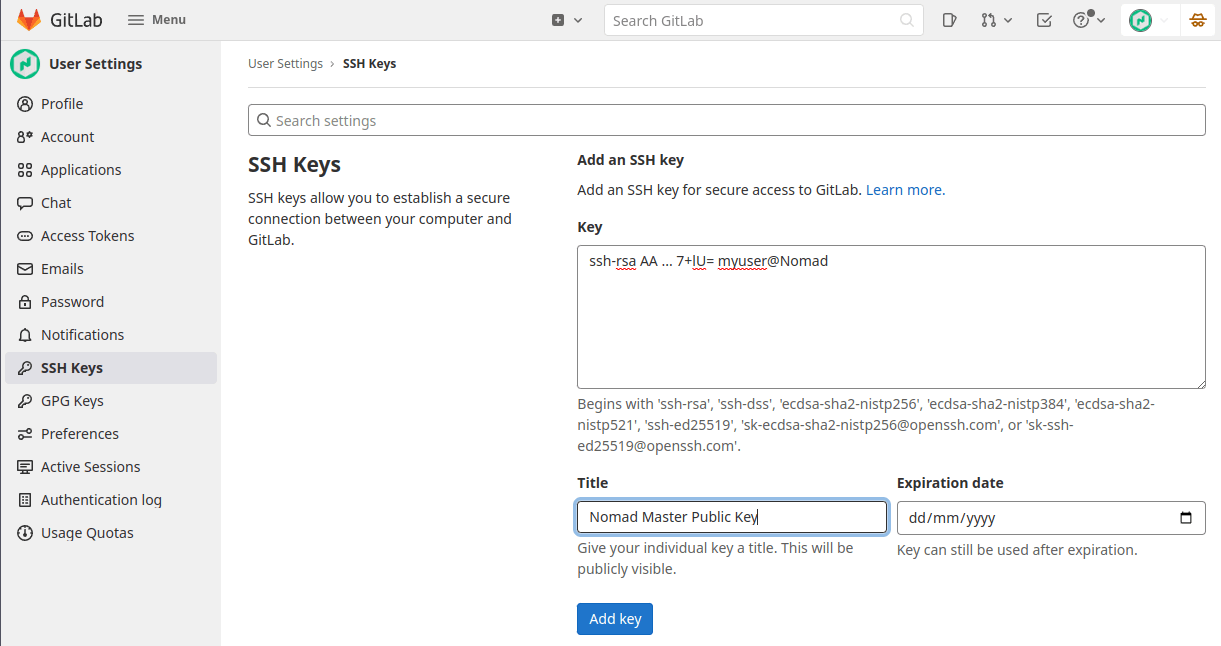
Task: Select Active Sessions in the sidebar
Action: (x=88, y=466)
